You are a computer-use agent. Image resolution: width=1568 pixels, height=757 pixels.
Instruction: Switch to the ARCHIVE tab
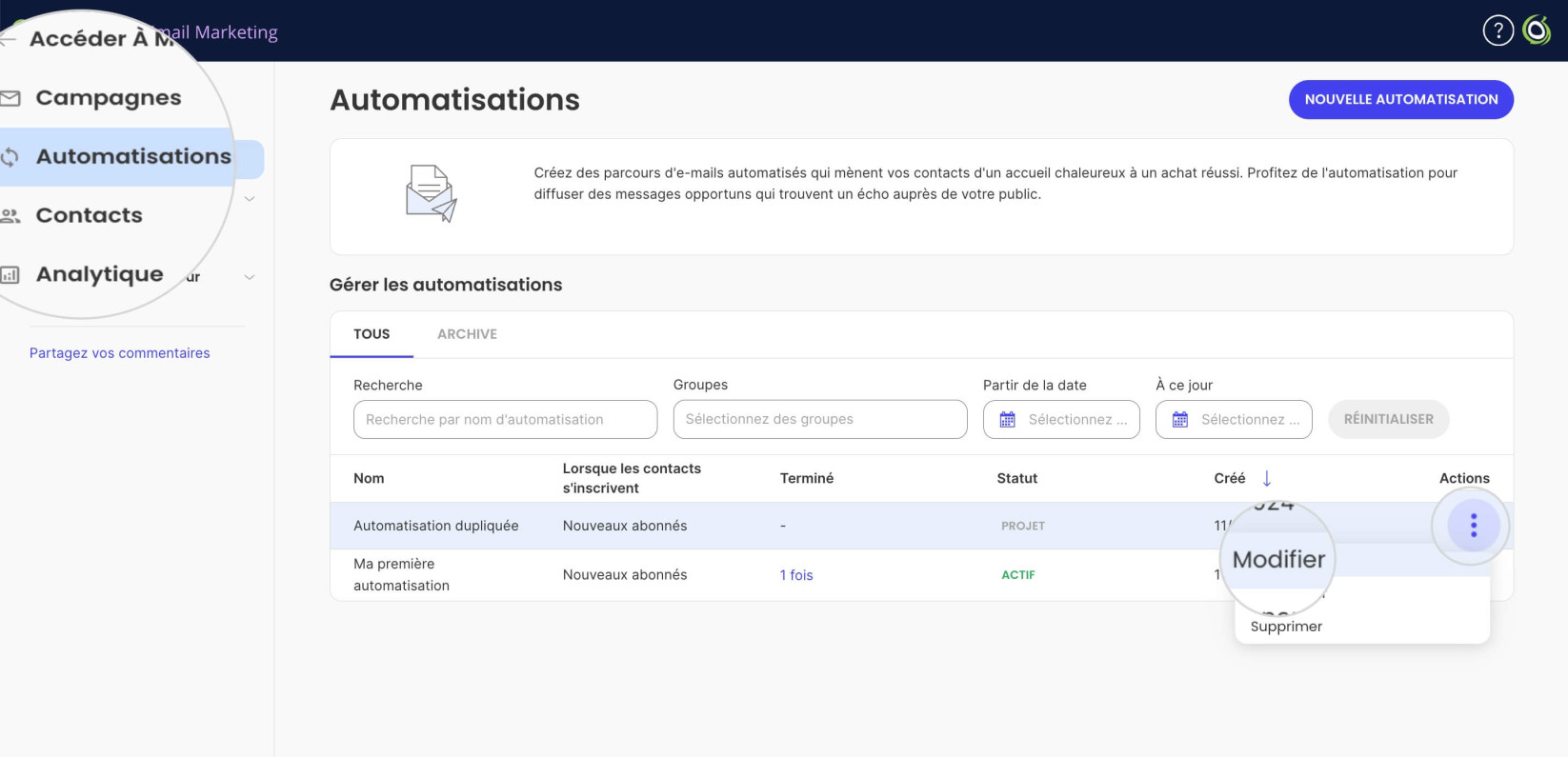tap(467, 334)
